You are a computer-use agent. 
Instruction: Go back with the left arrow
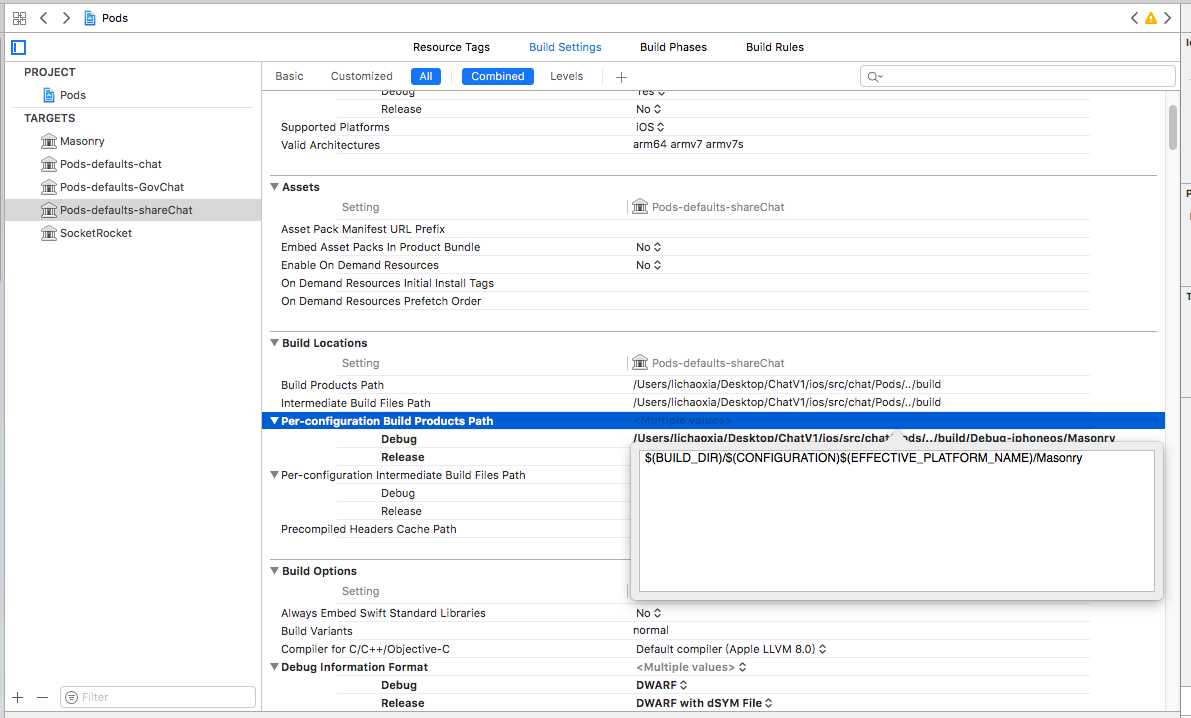tap(43, 17)
